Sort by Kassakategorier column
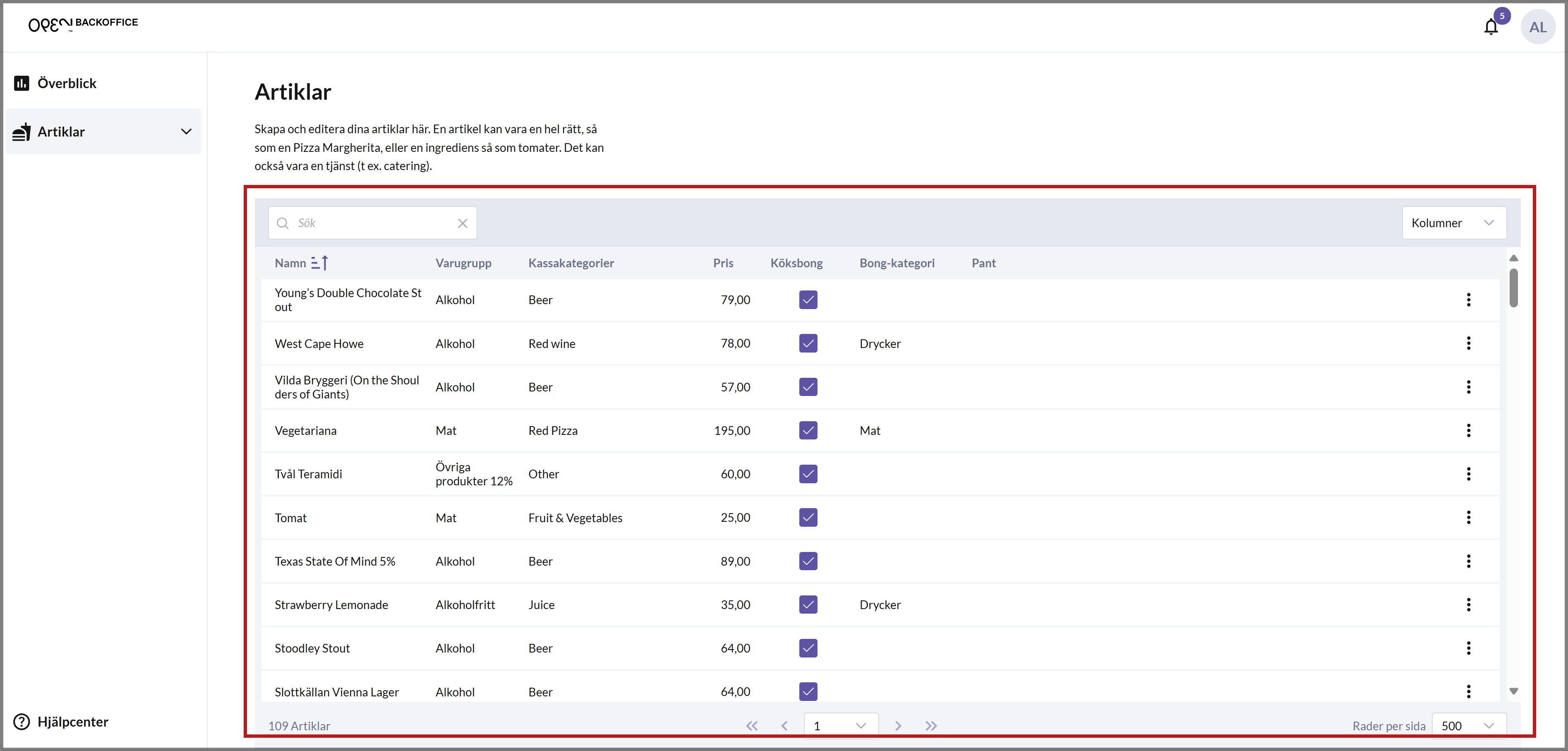 (571, 263)
